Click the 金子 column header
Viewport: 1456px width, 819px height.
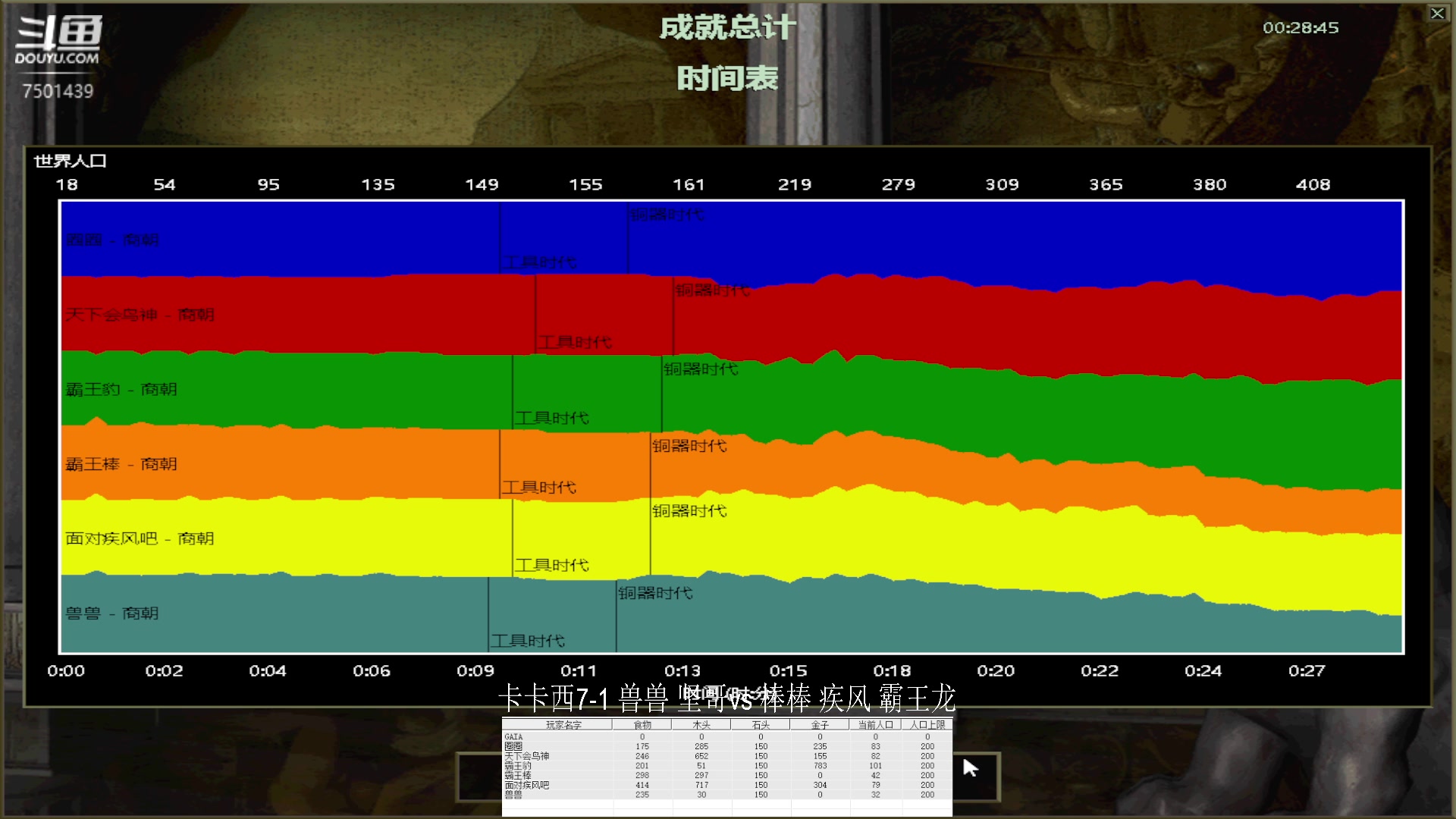(820, 725)
